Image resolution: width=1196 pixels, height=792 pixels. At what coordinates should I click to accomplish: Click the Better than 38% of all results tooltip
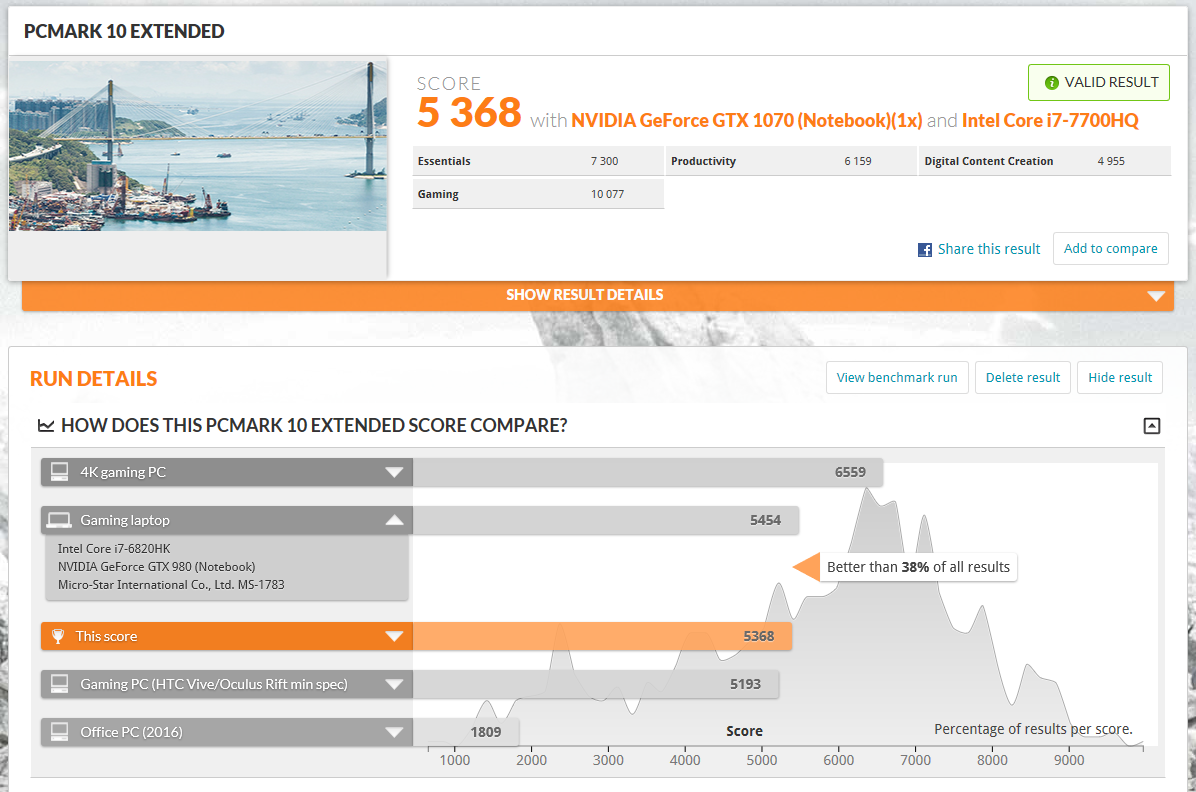(918, 567)
